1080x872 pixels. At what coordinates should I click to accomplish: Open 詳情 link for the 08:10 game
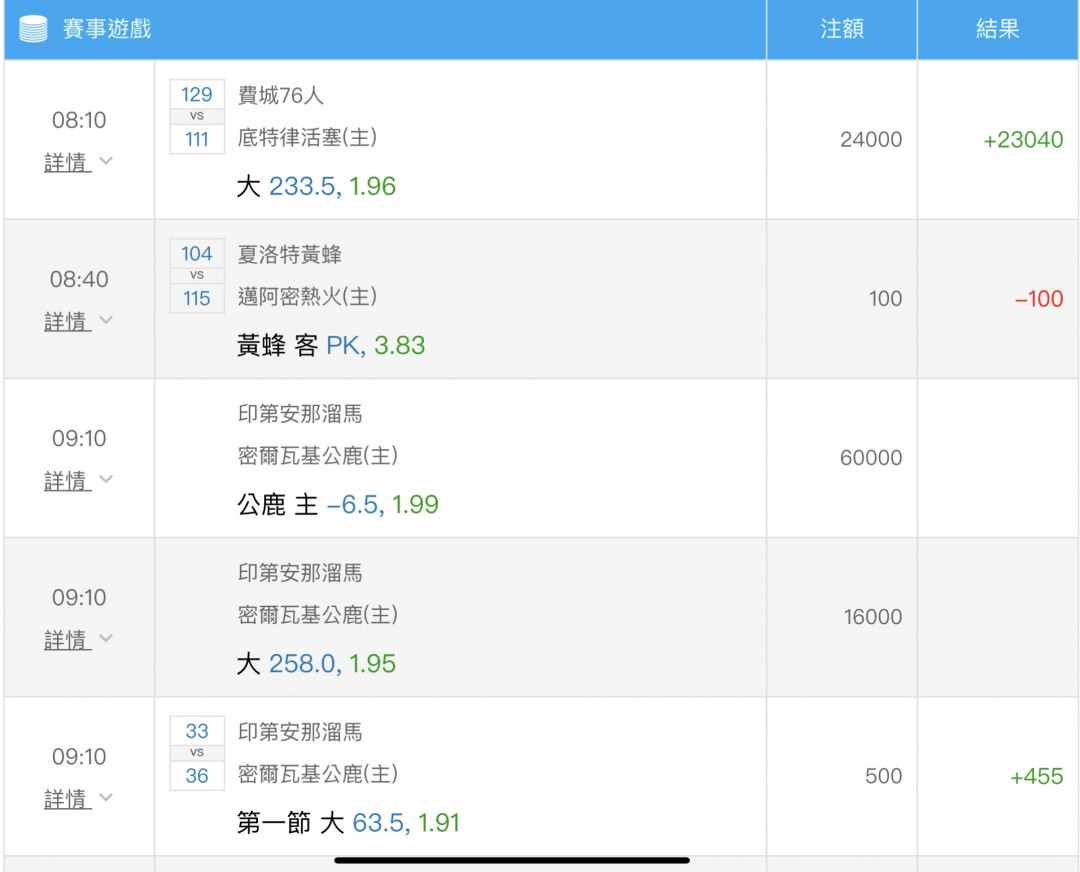point(68,163)
